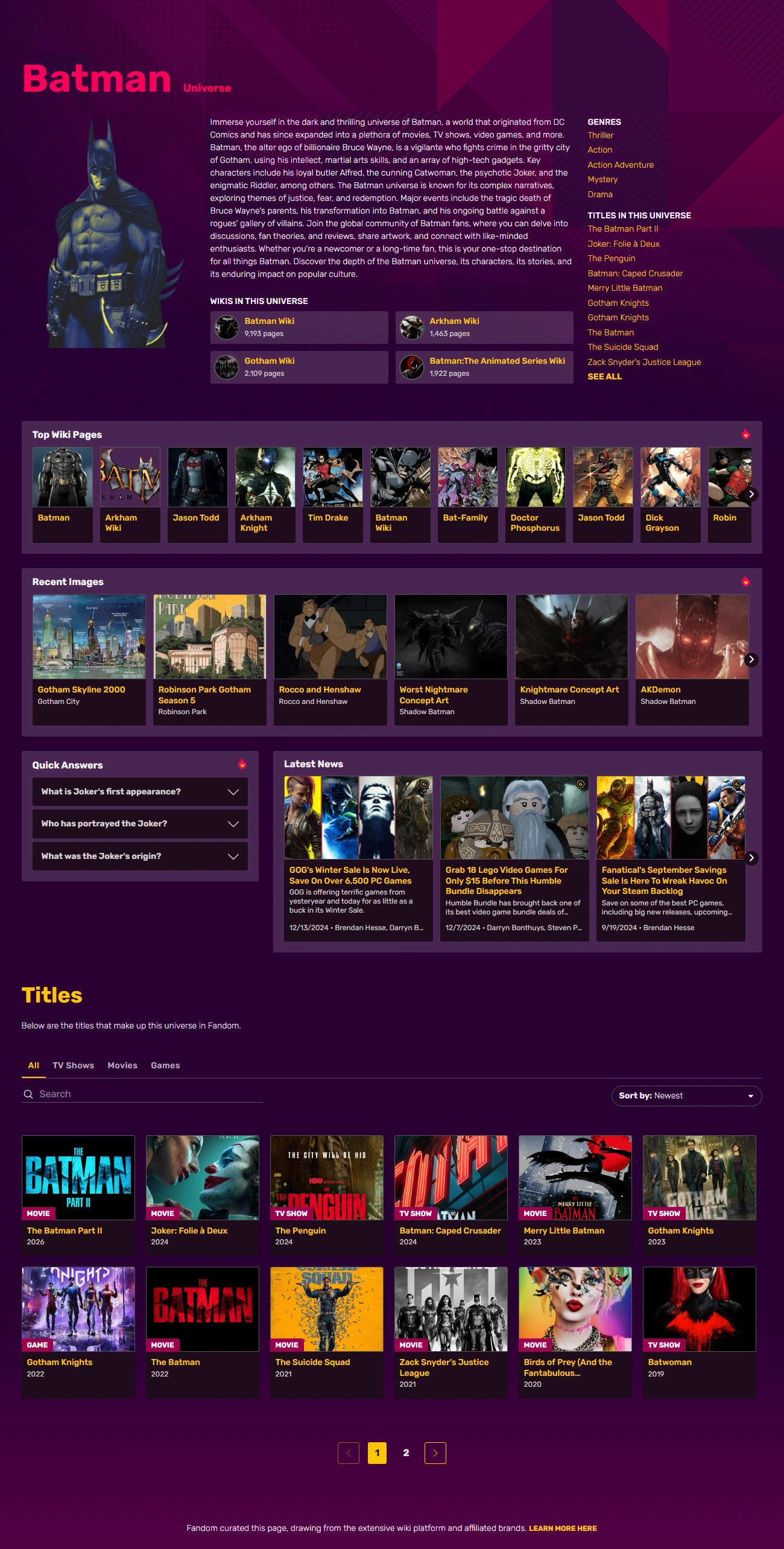Show next Recent Images with arrow

751,659
